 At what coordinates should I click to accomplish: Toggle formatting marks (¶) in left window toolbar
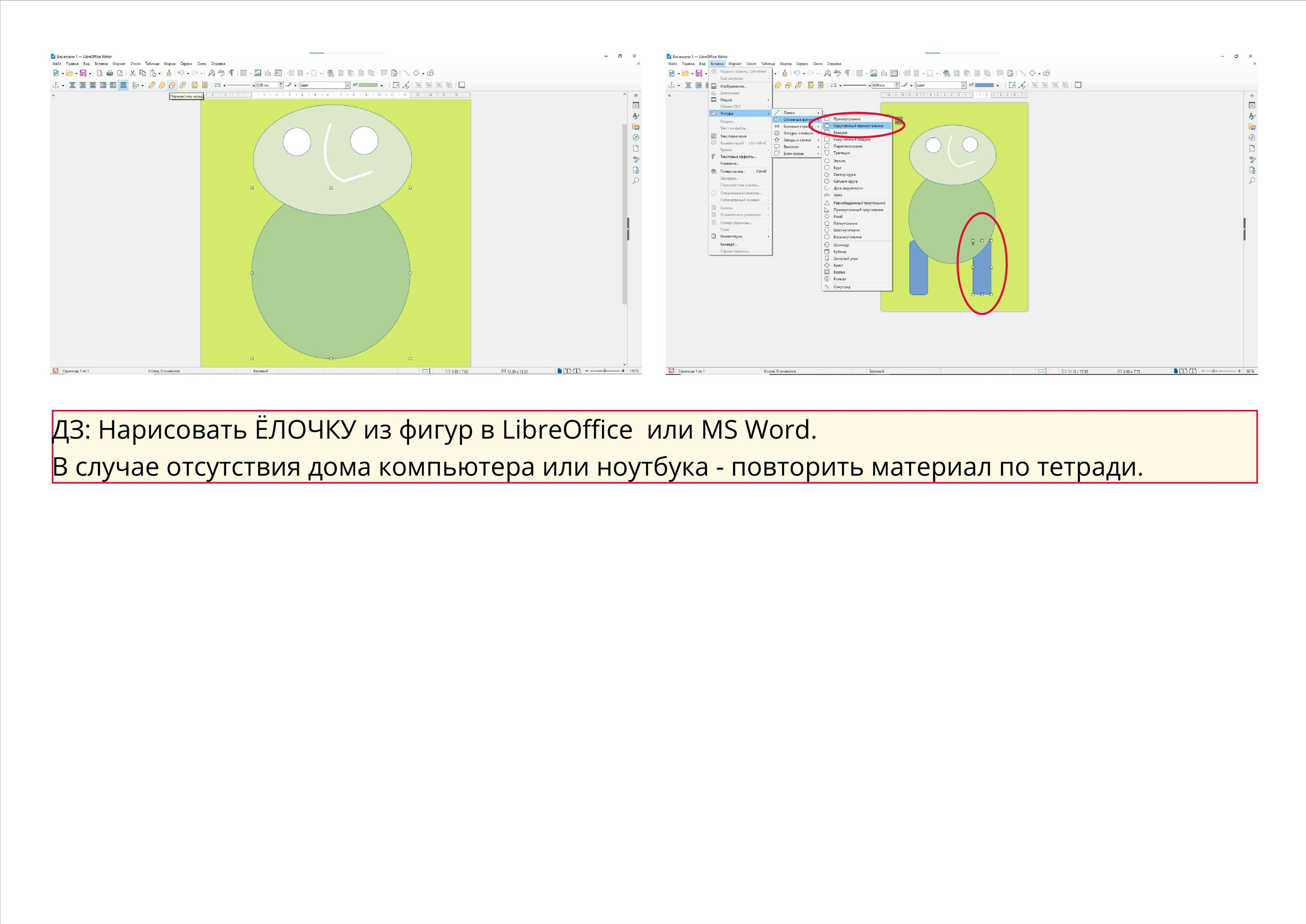click(231, 73)
